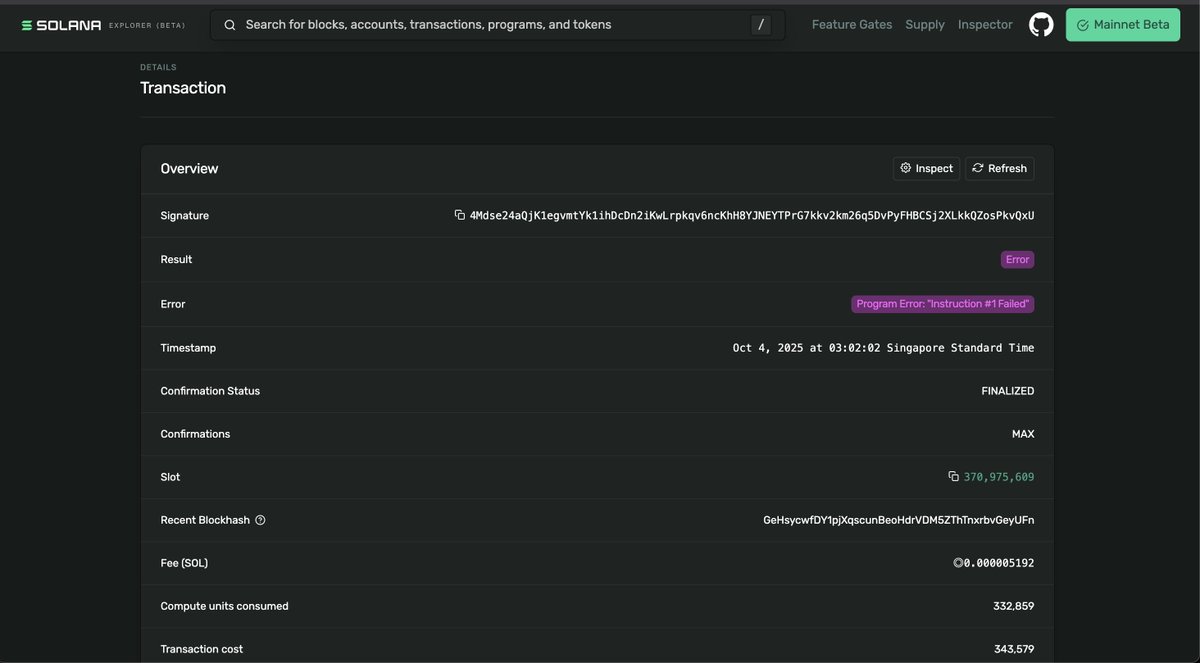Select the transaction signature text

(x=752, y=215)
